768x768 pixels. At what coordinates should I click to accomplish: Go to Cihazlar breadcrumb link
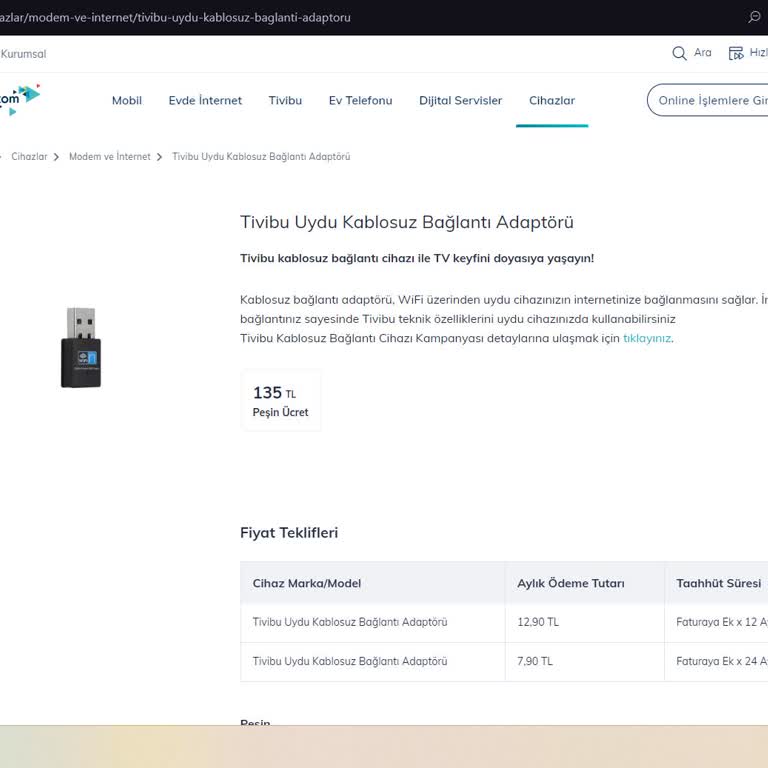(x=29, y=157)
